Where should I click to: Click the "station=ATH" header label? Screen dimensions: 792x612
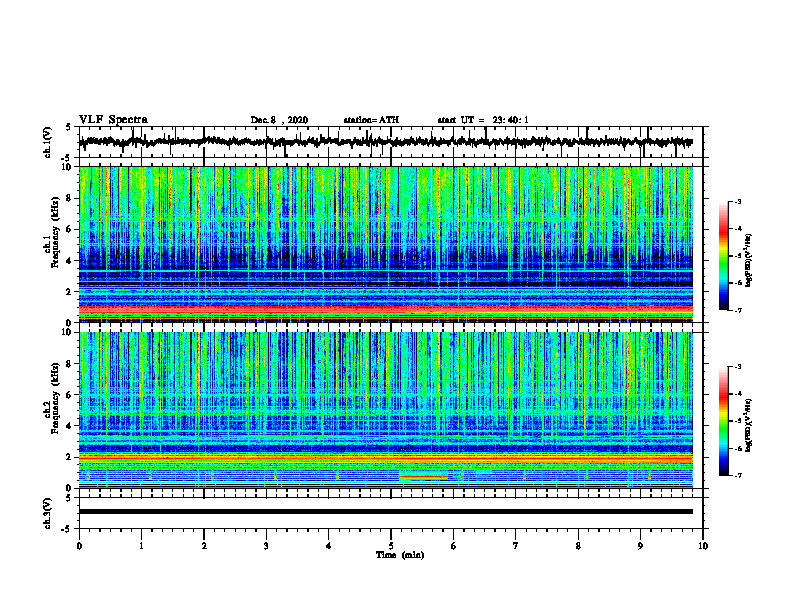371,120
